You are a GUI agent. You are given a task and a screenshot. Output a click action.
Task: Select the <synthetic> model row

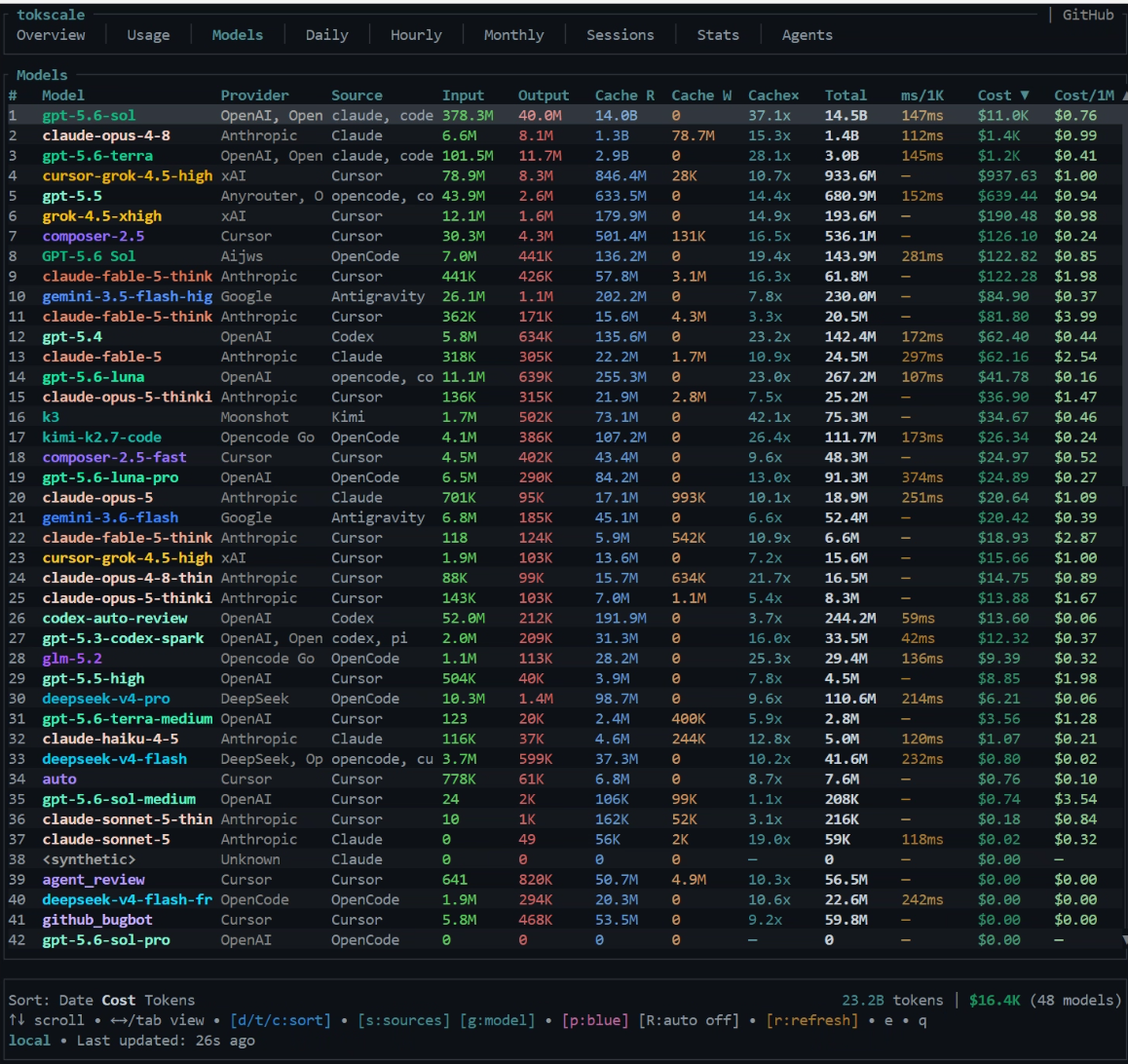coord(563,859)
